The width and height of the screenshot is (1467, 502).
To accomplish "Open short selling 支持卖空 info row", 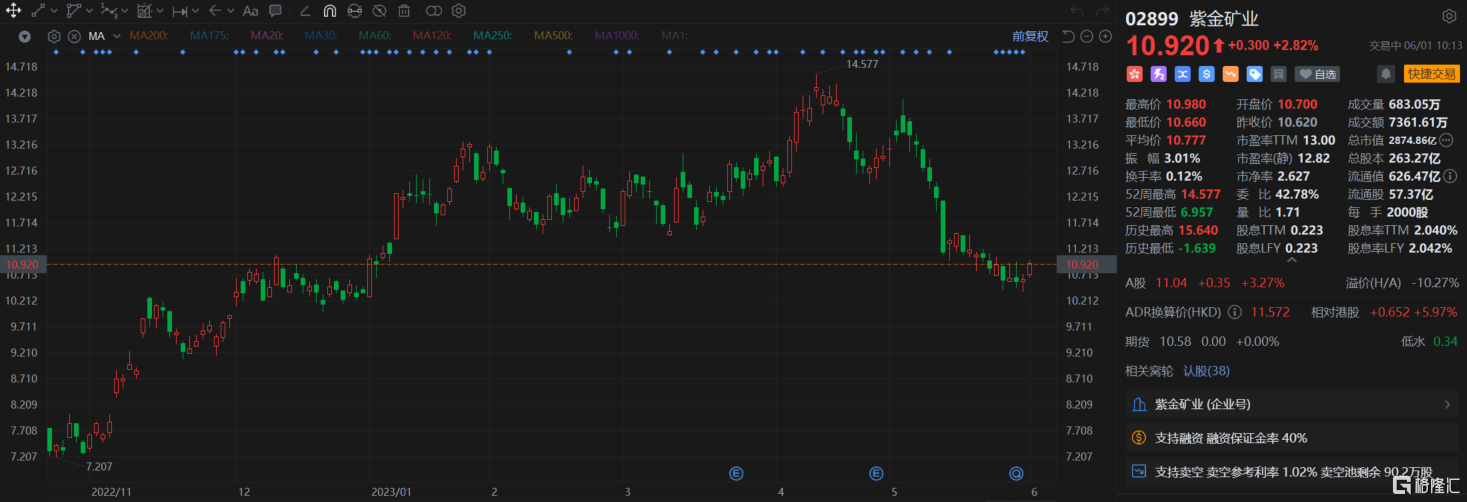I will click(1291, 472).
